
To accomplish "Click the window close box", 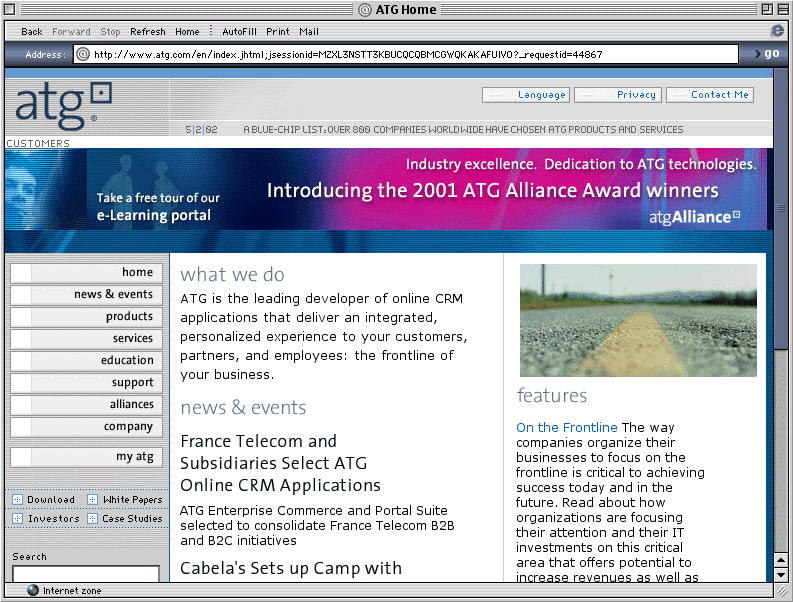I will [x=10, y=9].
